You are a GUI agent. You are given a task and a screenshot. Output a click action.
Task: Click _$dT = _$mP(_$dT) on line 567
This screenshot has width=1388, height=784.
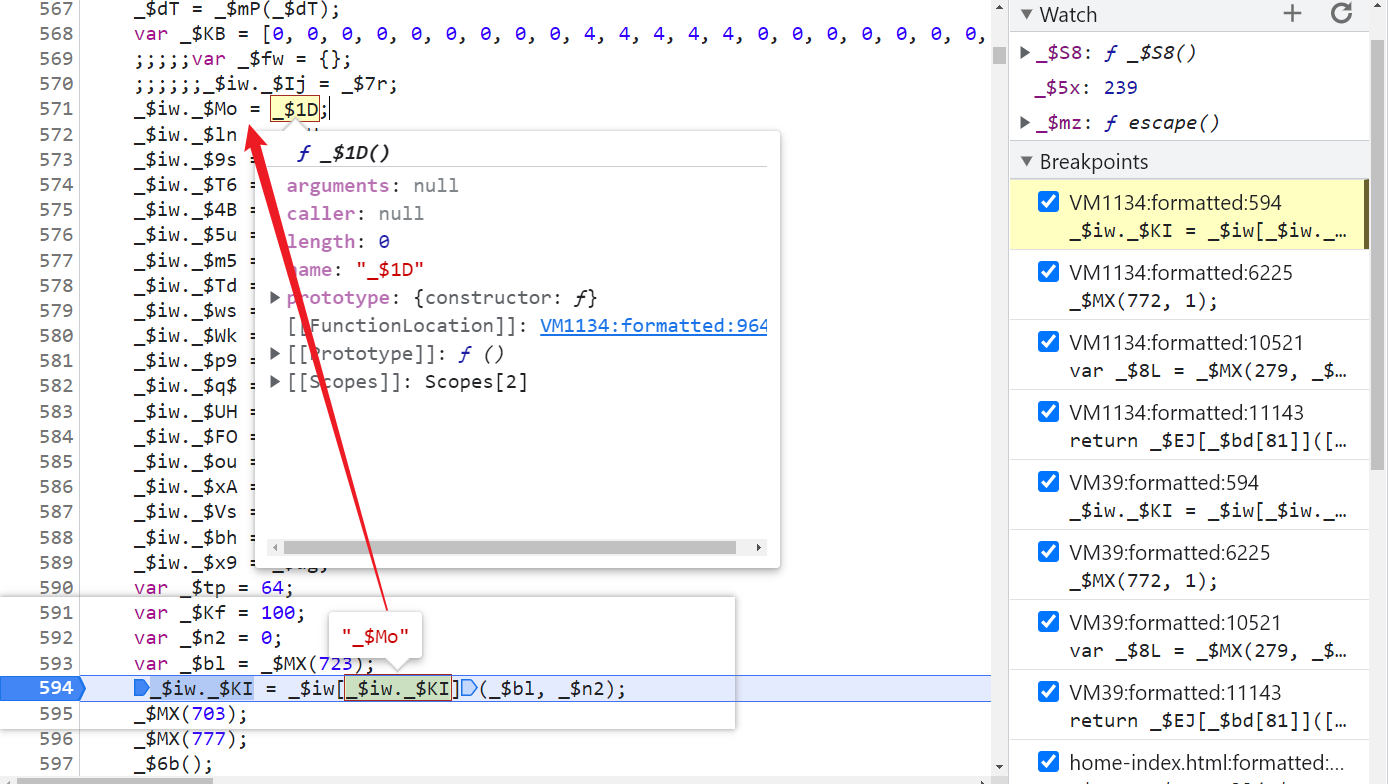coord(237,11)
